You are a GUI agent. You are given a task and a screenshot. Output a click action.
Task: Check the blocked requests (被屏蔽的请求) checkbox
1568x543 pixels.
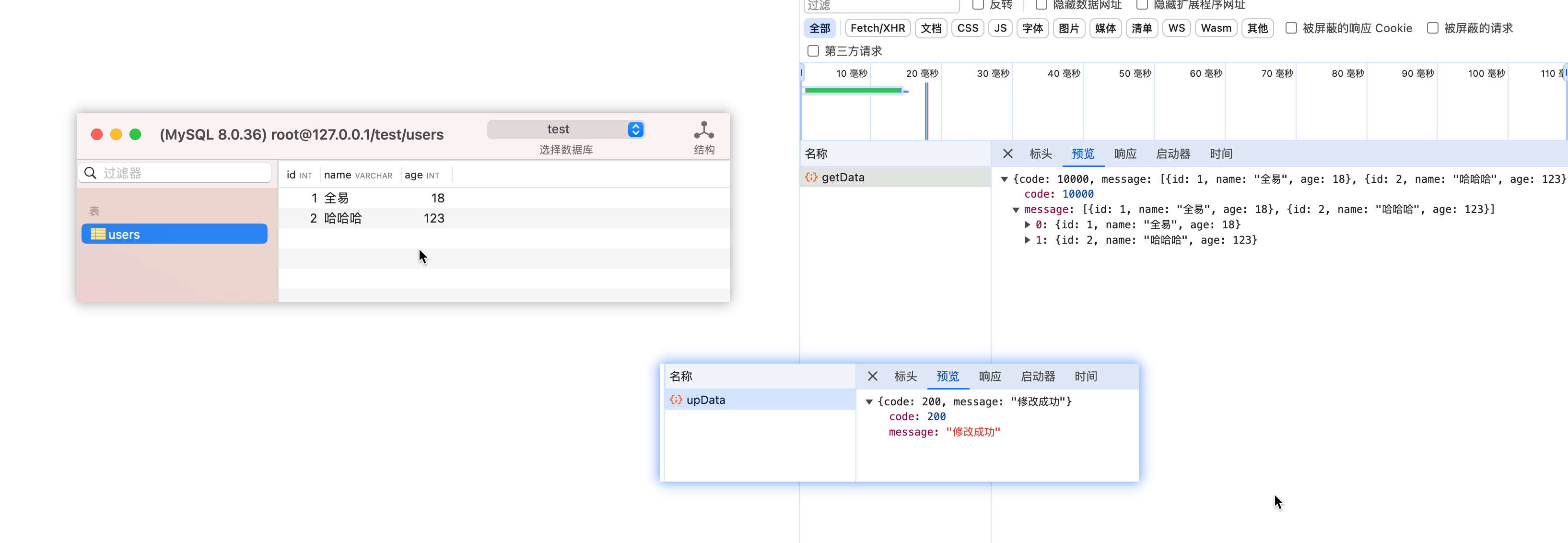1432,28
